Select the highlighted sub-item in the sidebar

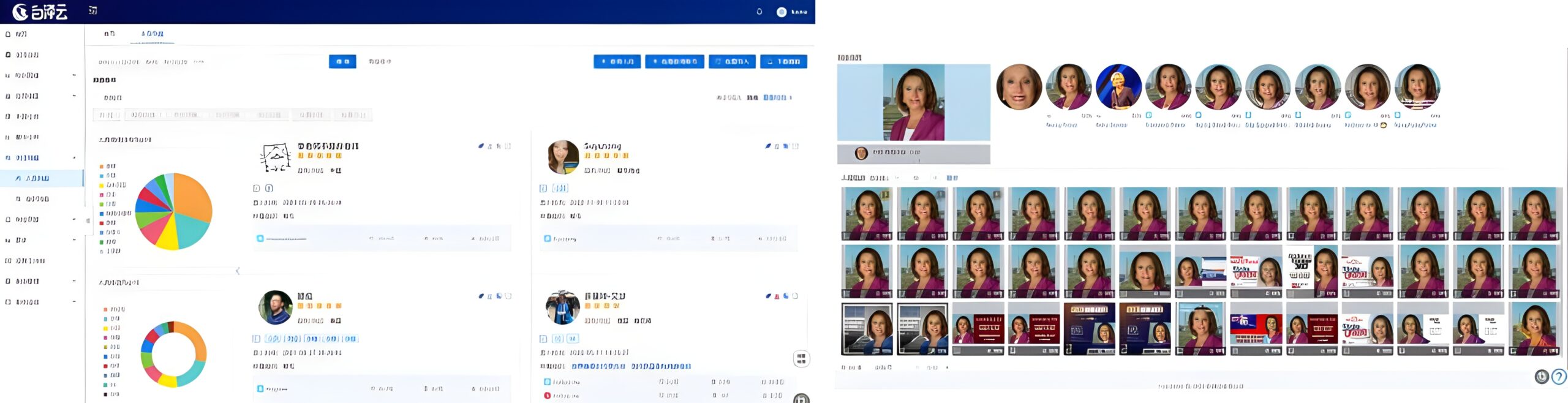38,178
